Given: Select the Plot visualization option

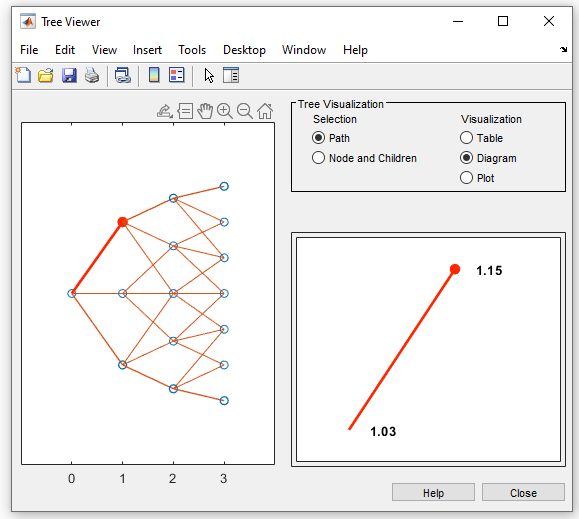Looking at the screenshot, I should [x=466, y=178].
